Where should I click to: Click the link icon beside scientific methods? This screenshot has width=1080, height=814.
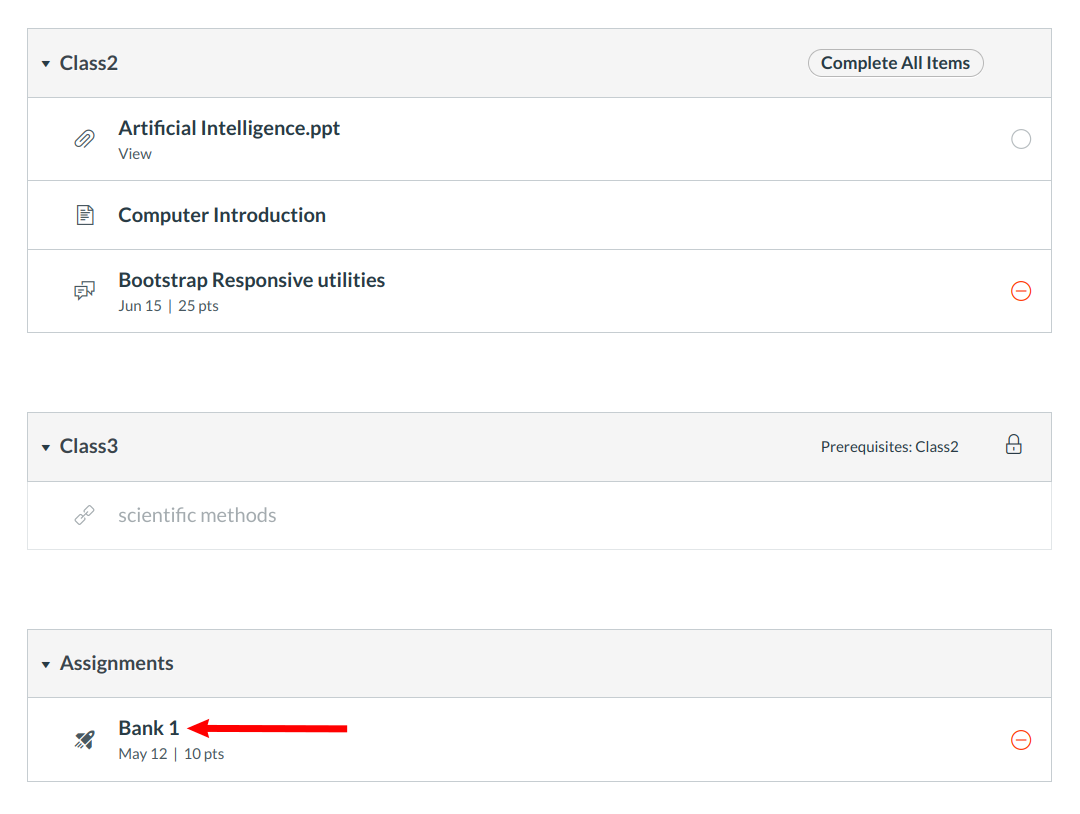click(85, 516)
